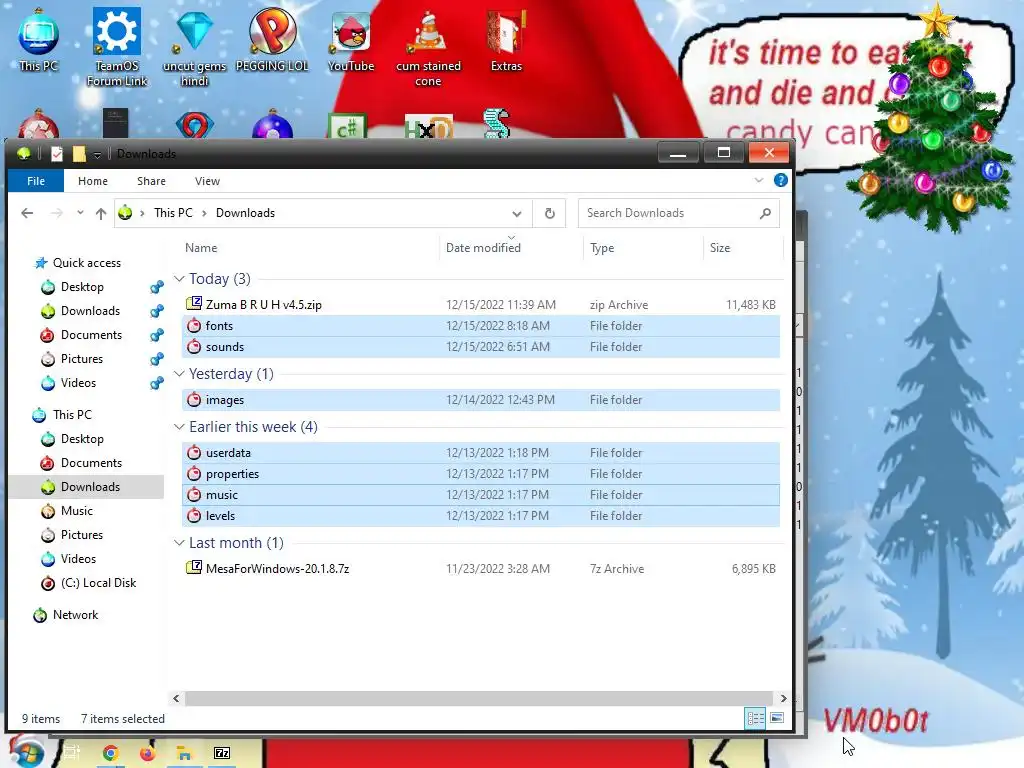Switch to the Home ribbon tab
The image size is (1024, 768).
click(x=93, y=181)
